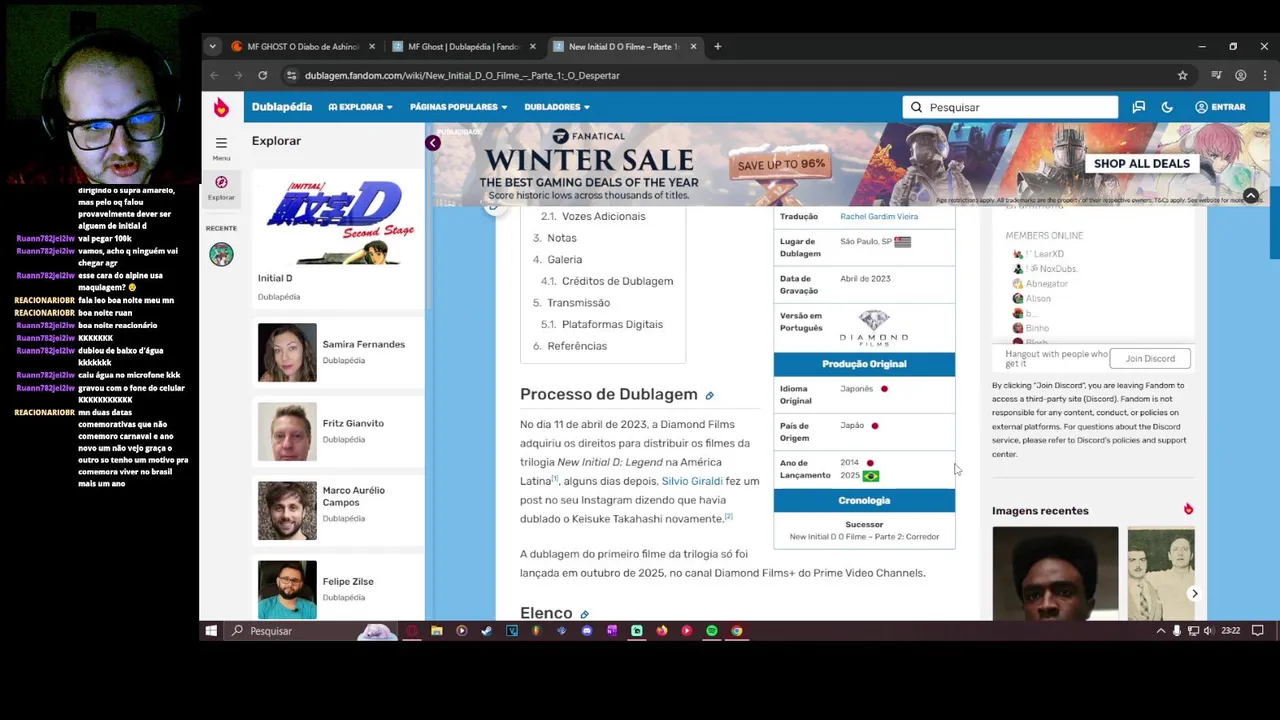The width and height of the screenshot is (1280, 720).
Task: Open the sidebar hamburger Menu icon
Action: click(221, 143)
